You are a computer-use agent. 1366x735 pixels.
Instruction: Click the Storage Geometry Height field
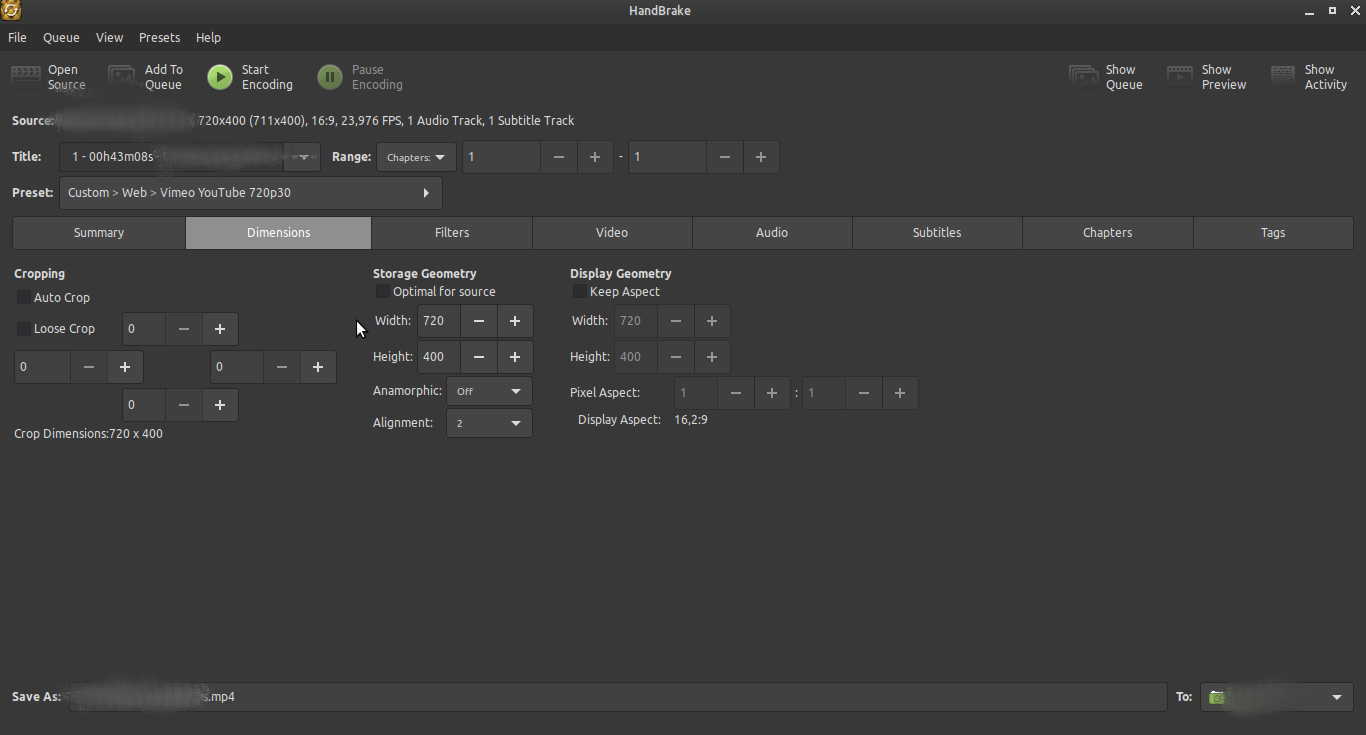(438, 357)
